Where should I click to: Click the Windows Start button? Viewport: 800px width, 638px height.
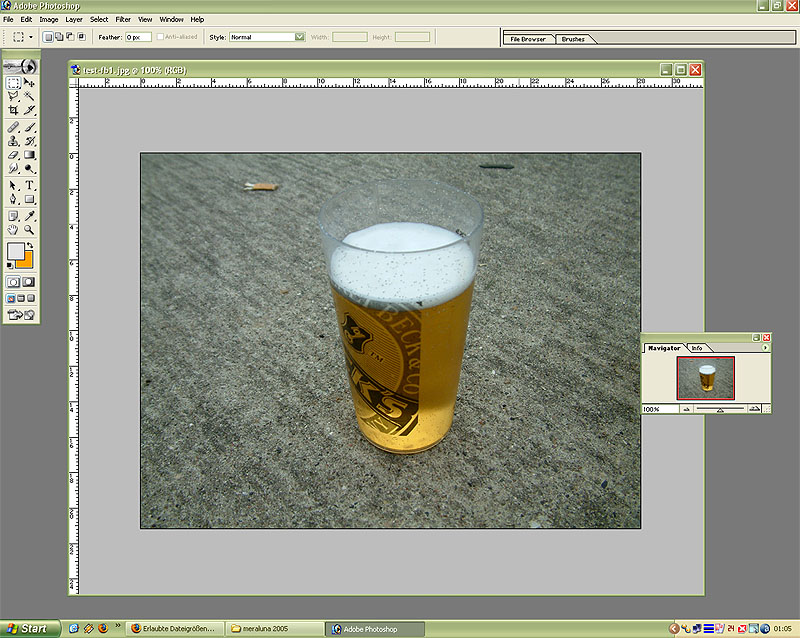pyautogui.click(x=30, y=629)
